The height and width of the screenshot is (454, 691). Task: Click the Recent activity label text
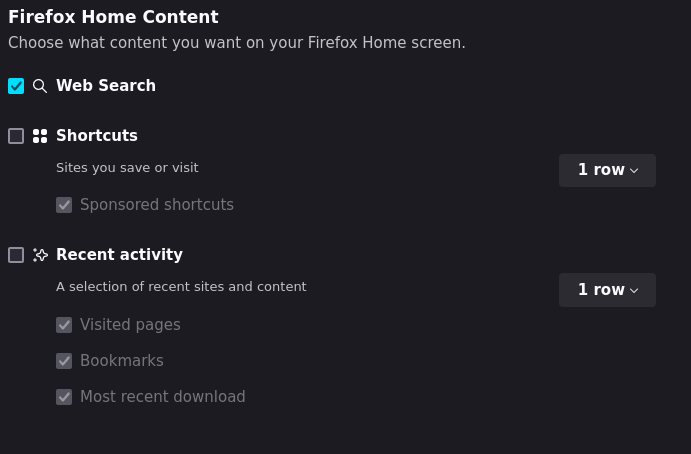pos(119,254)
